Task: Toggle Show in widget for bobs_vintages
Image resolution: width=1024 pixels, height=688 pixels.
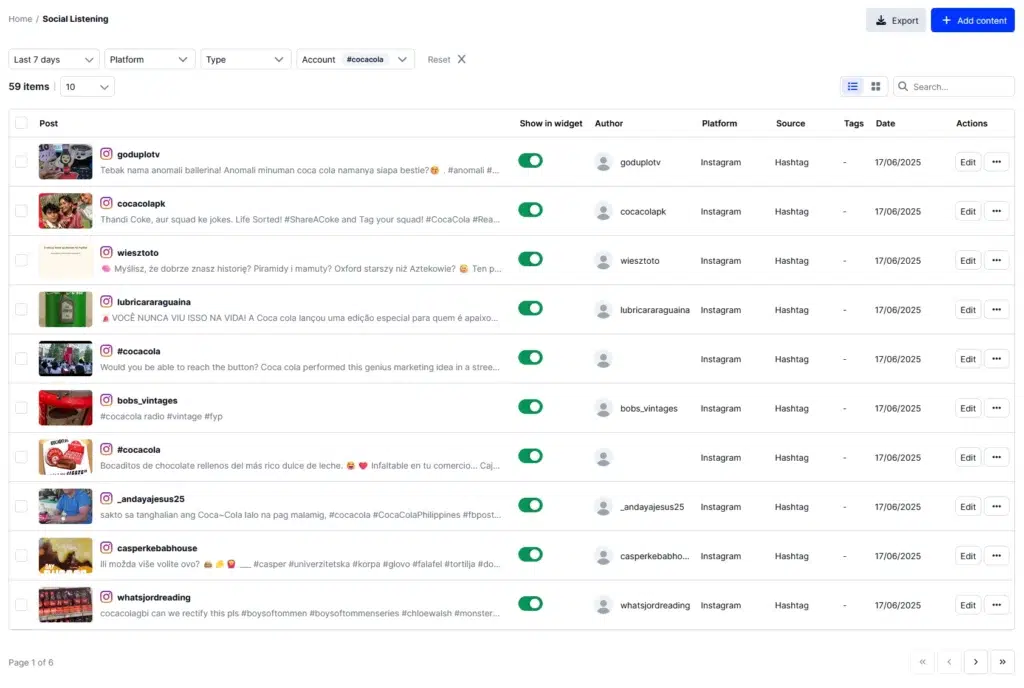Action: pyautogui.click(x=530, y=407)
